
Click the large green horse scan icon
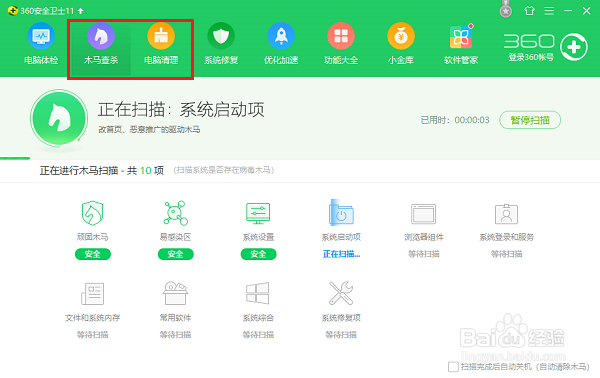point(59,118)
